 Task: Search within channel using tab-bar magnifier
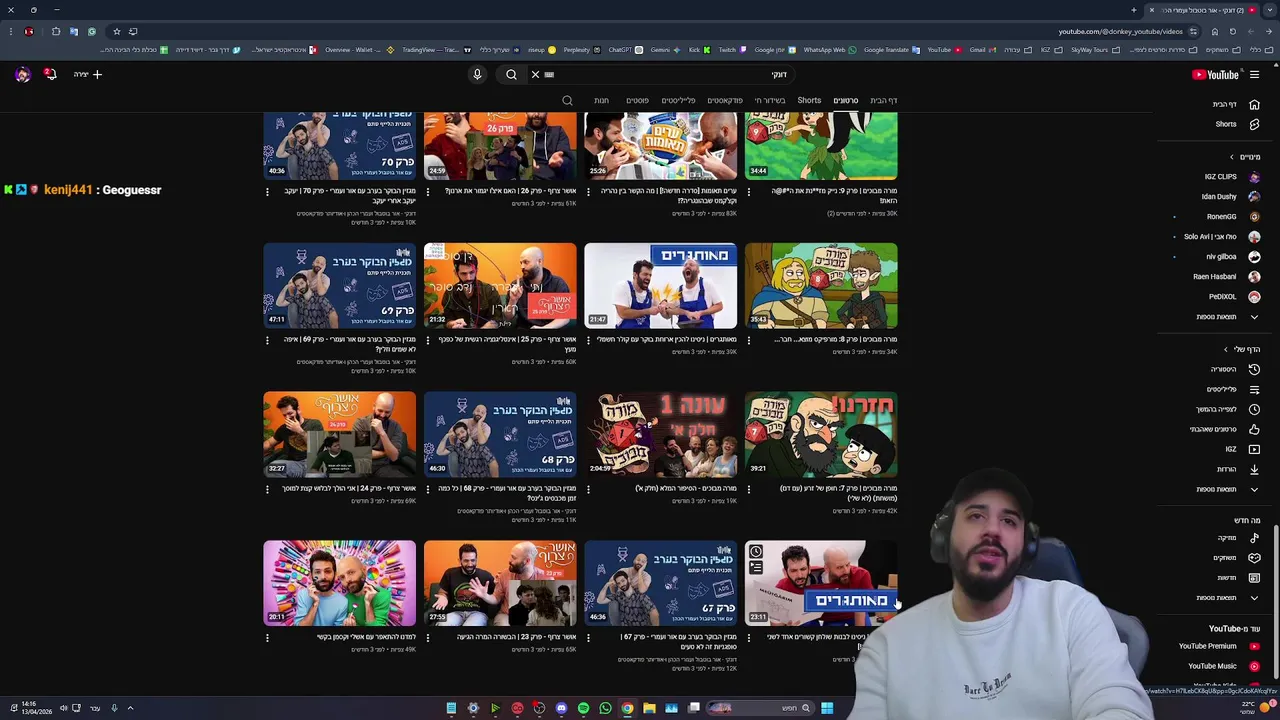567,100
